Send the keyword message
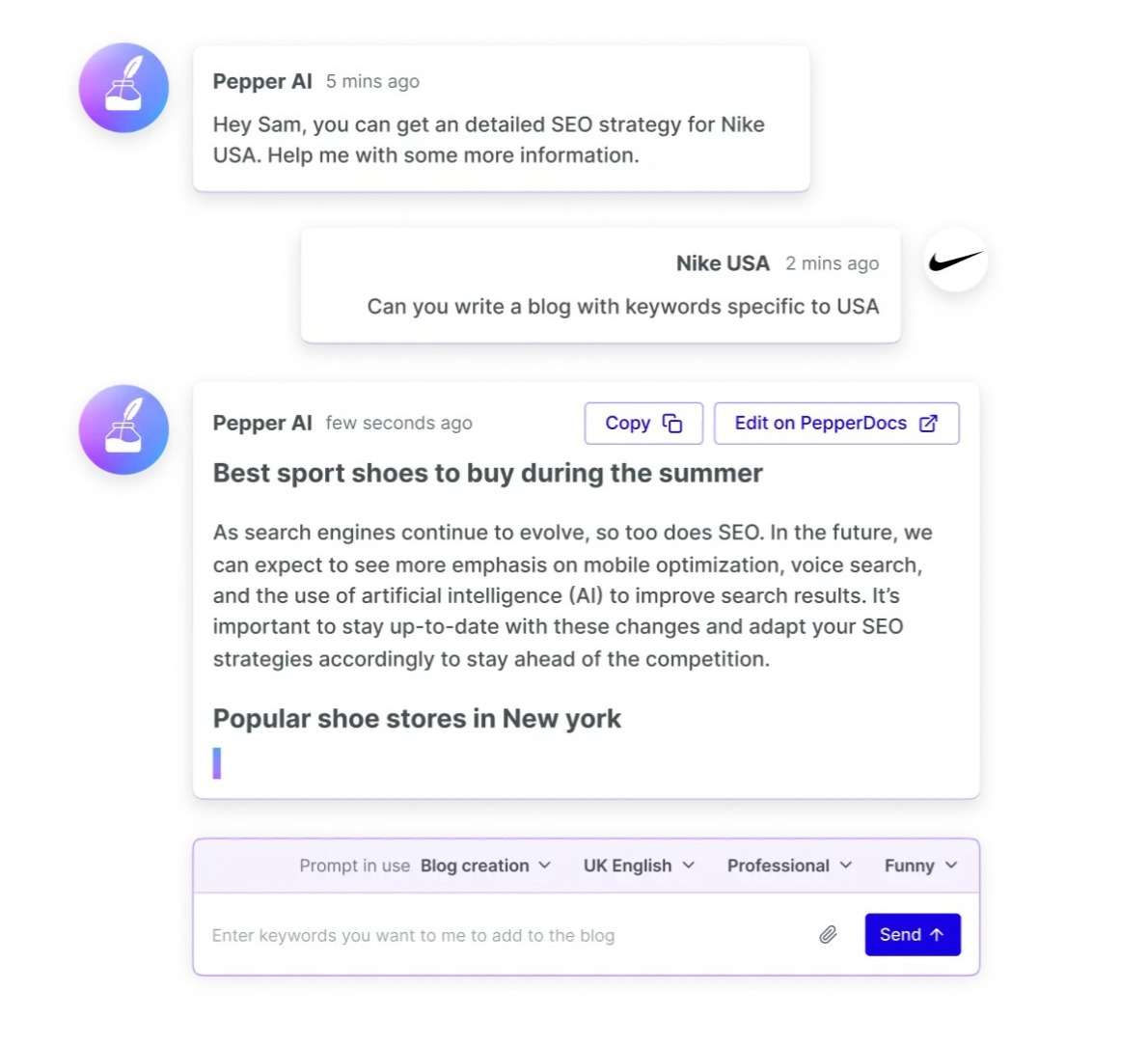The height and width of the screenshot is (1046, 1148). tap(913, 935)
